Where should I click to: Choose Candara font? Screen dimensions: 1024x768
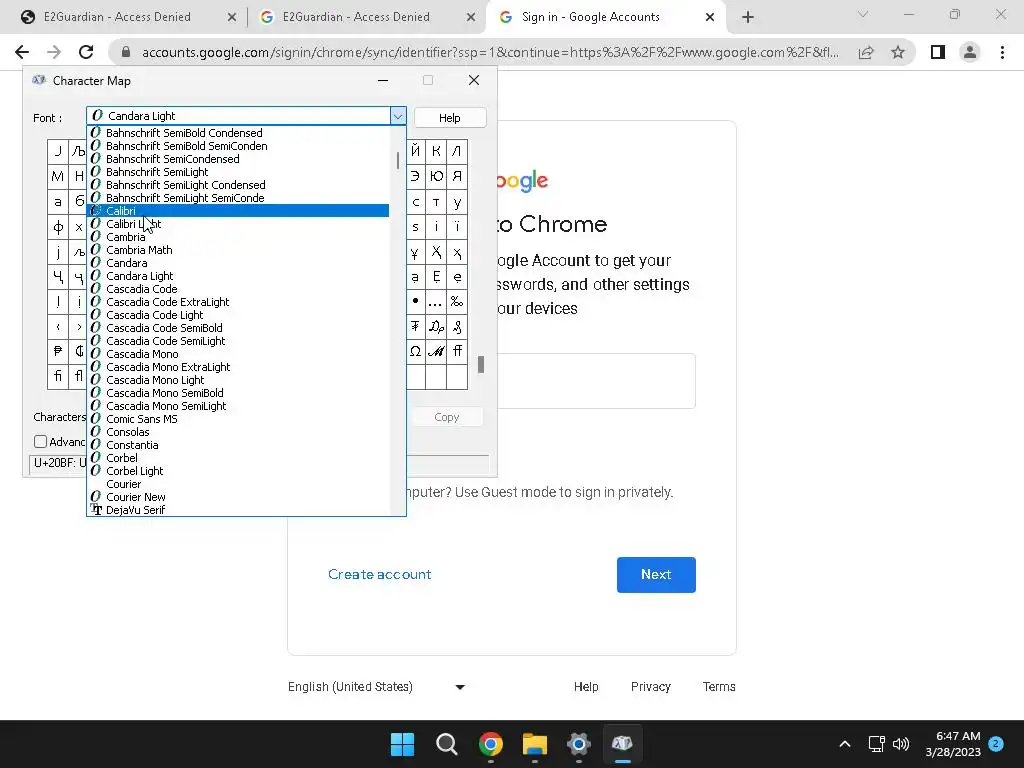[238, 263]
